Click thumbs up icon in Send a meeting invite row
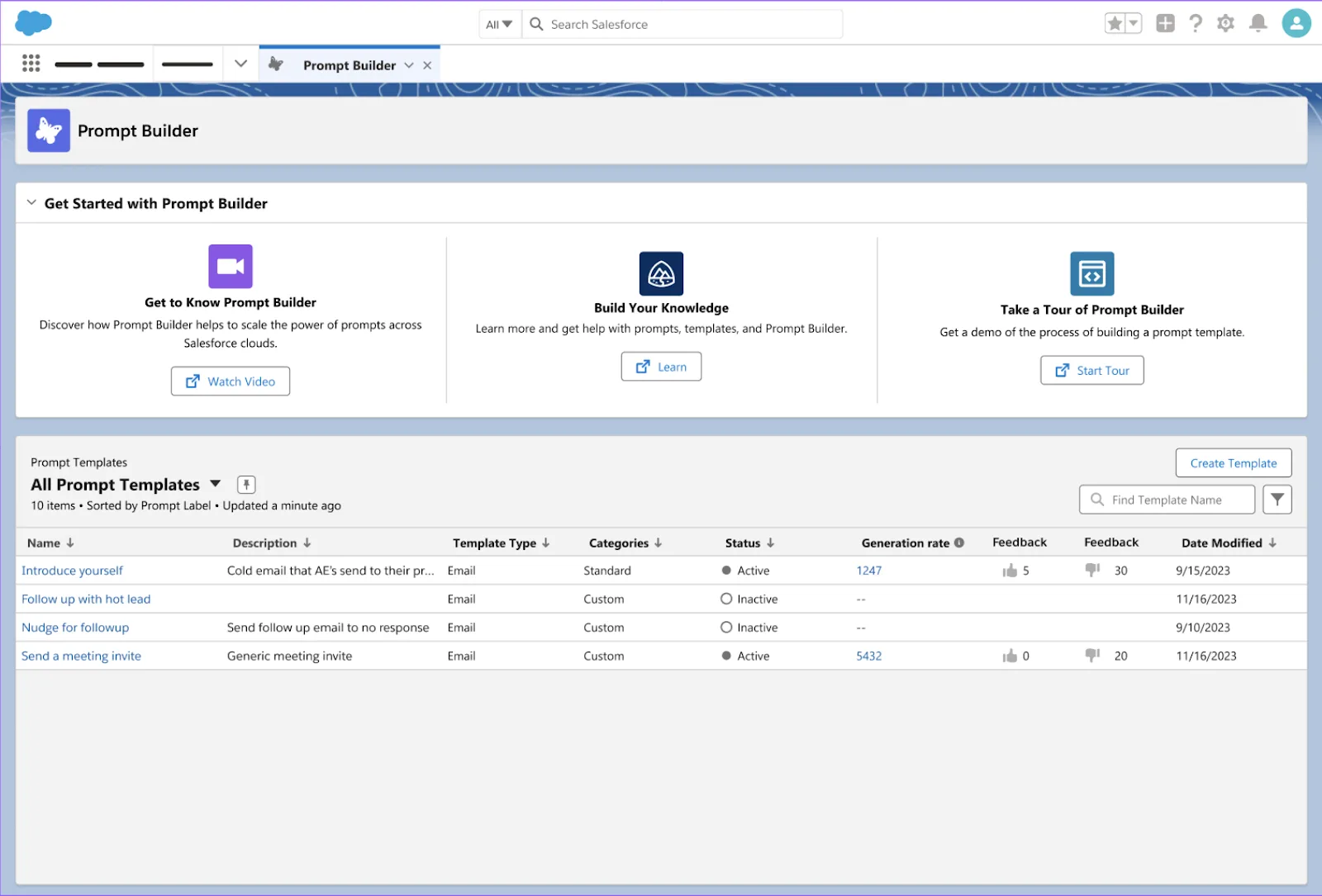This screenshot has width=1322, height=896. pyautogui.click(x=1010, y=656)
